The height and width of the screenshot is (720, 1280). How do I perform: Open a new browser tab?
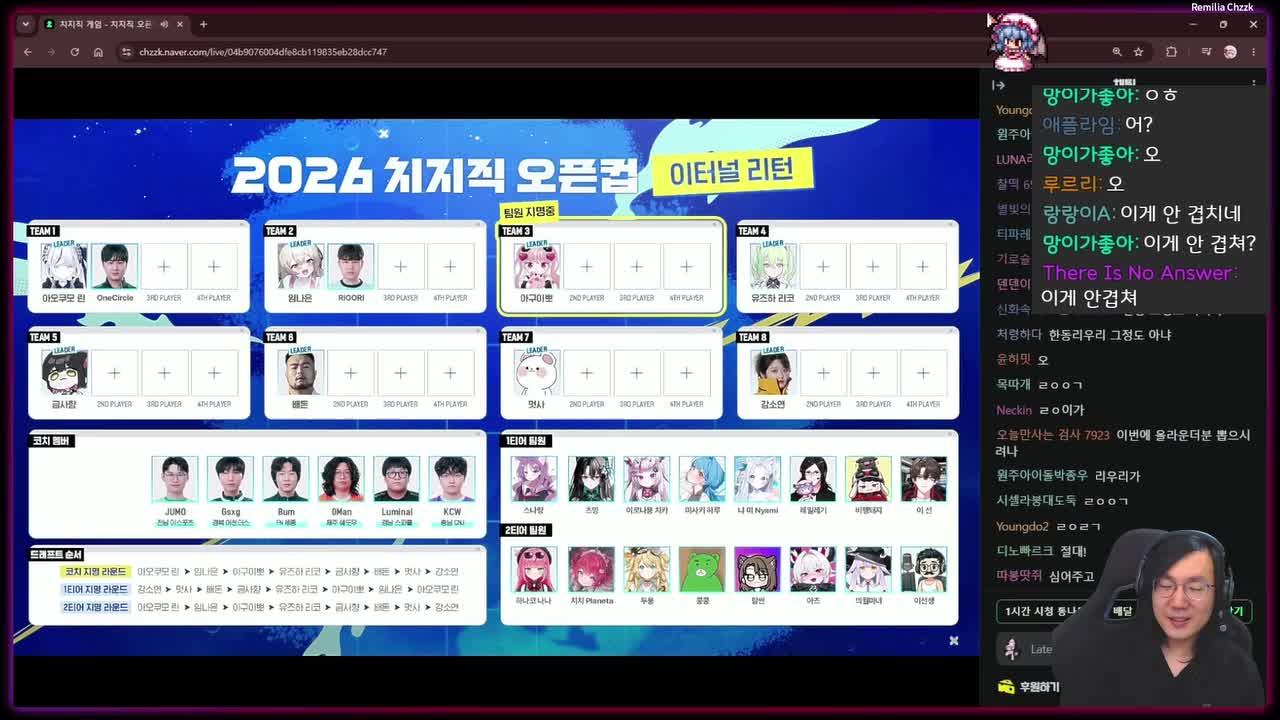[203, 24]
